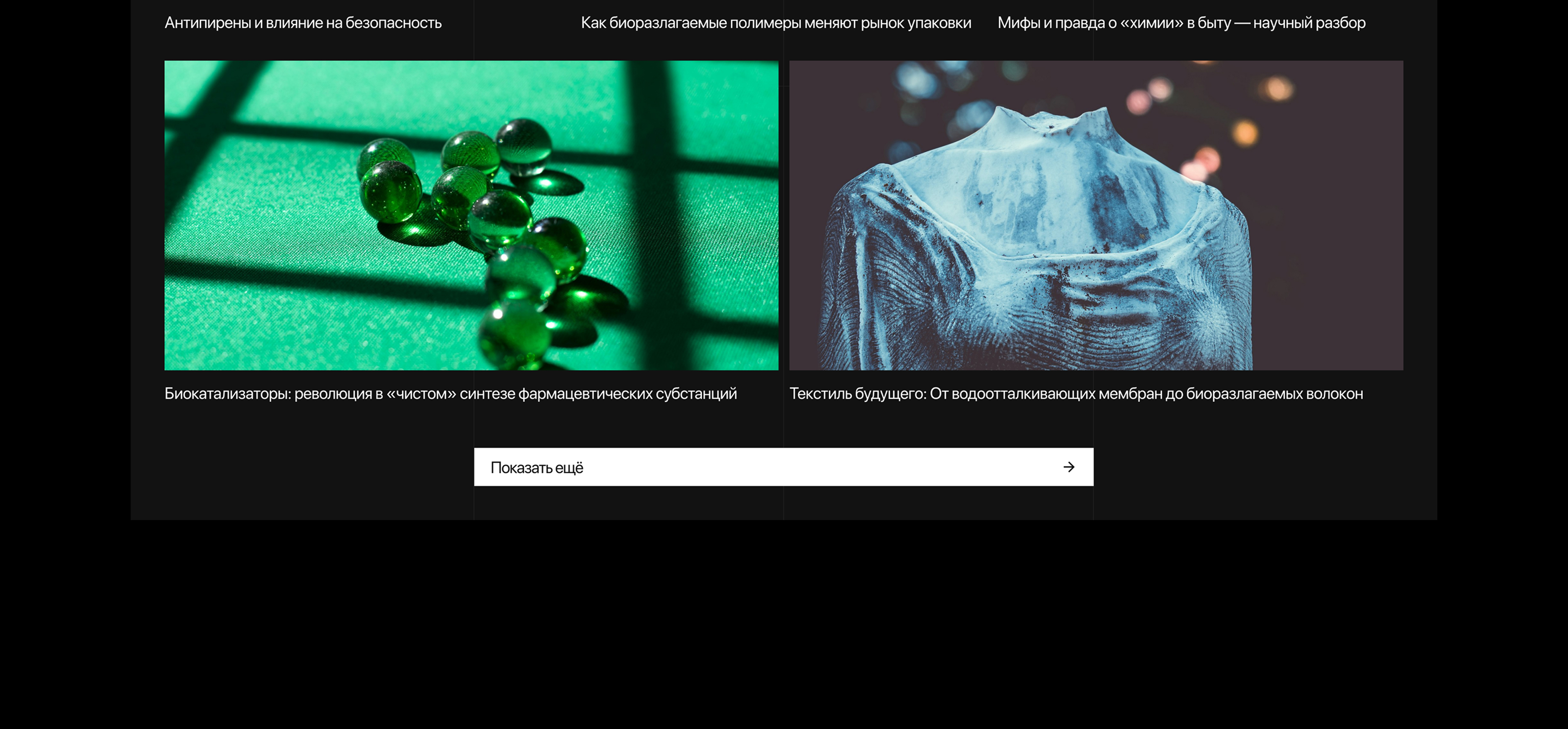Screen dimensions: 1568x729
Task: Click the Показать ещё button label
Action: (x=537, y=467)
